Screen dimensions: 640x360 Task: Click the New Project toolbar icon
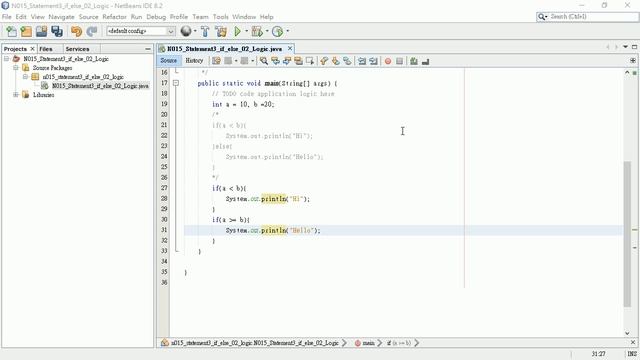point(26,31)
